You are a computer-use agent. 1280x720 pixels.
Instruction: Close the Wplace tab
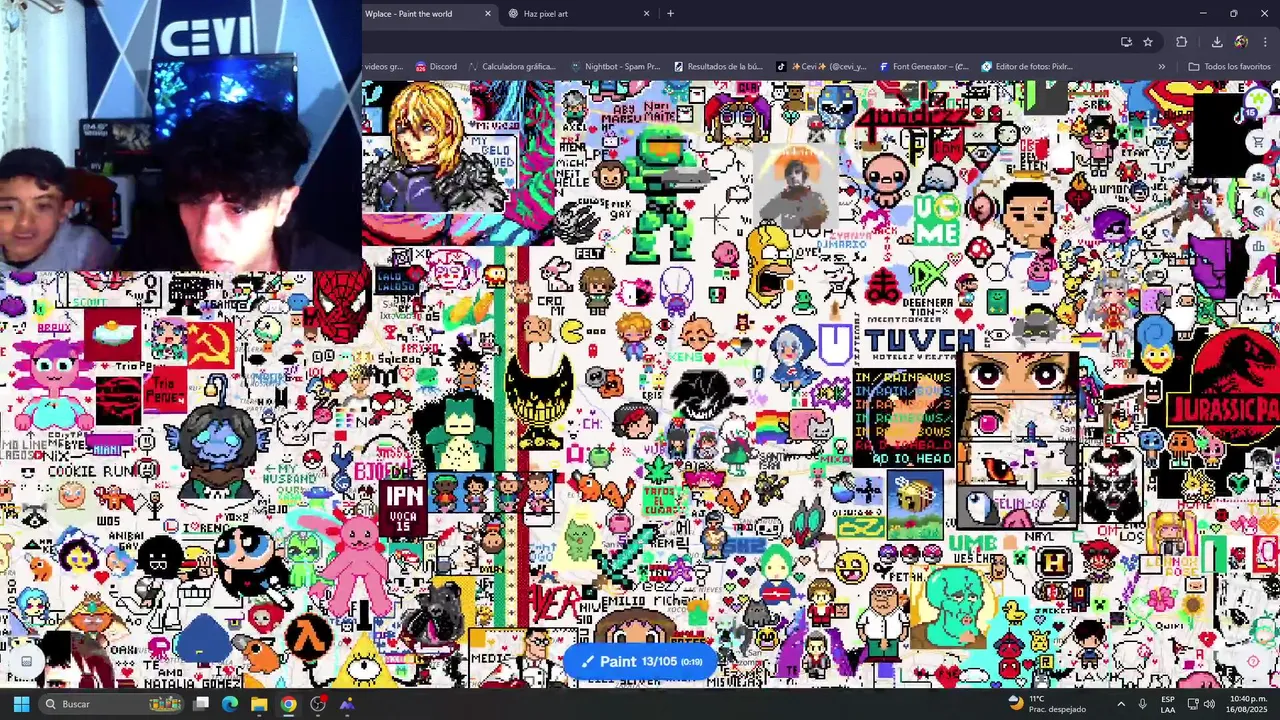[x=488, y=14]
